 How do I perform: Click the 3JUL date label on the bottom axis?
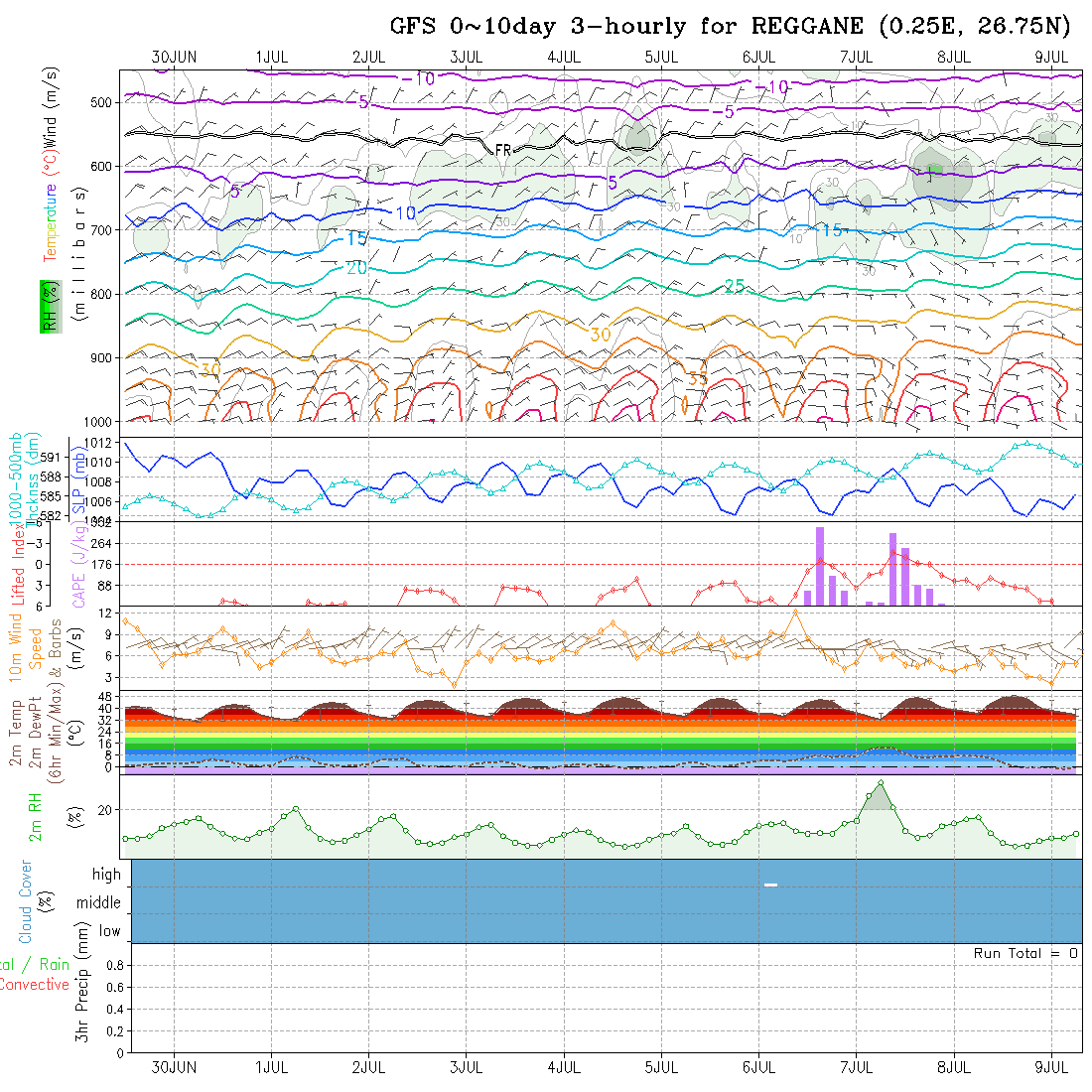click(x=467, y=1068)
